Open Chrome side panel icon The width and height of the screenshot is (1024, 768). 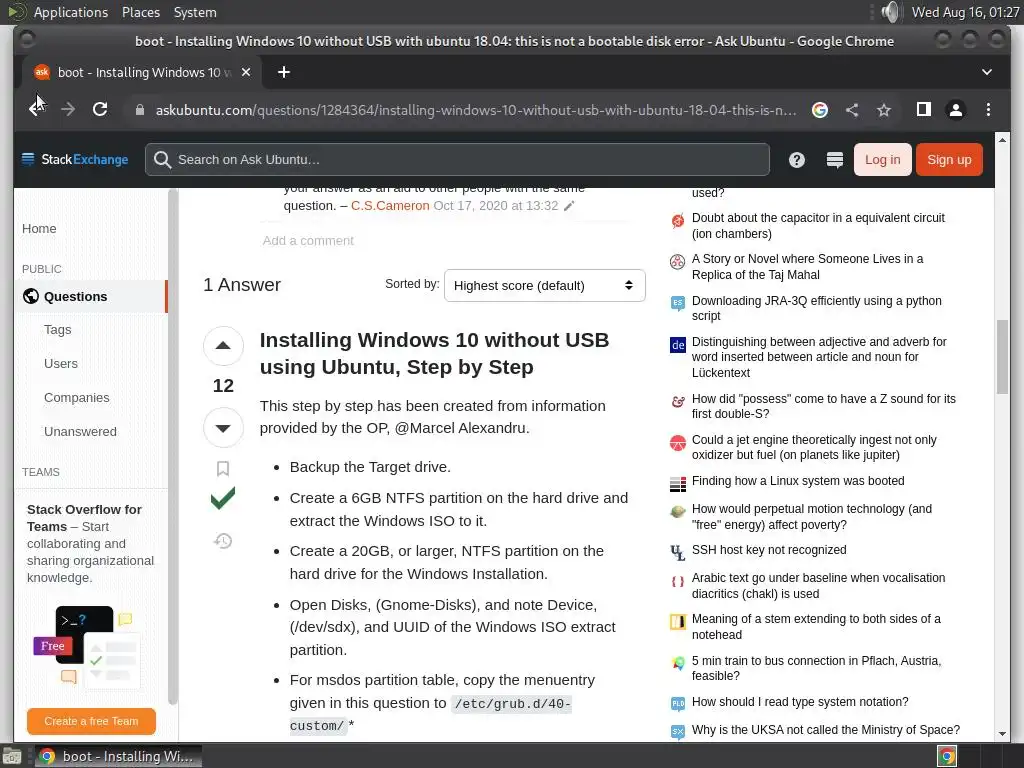pos(923,109)
